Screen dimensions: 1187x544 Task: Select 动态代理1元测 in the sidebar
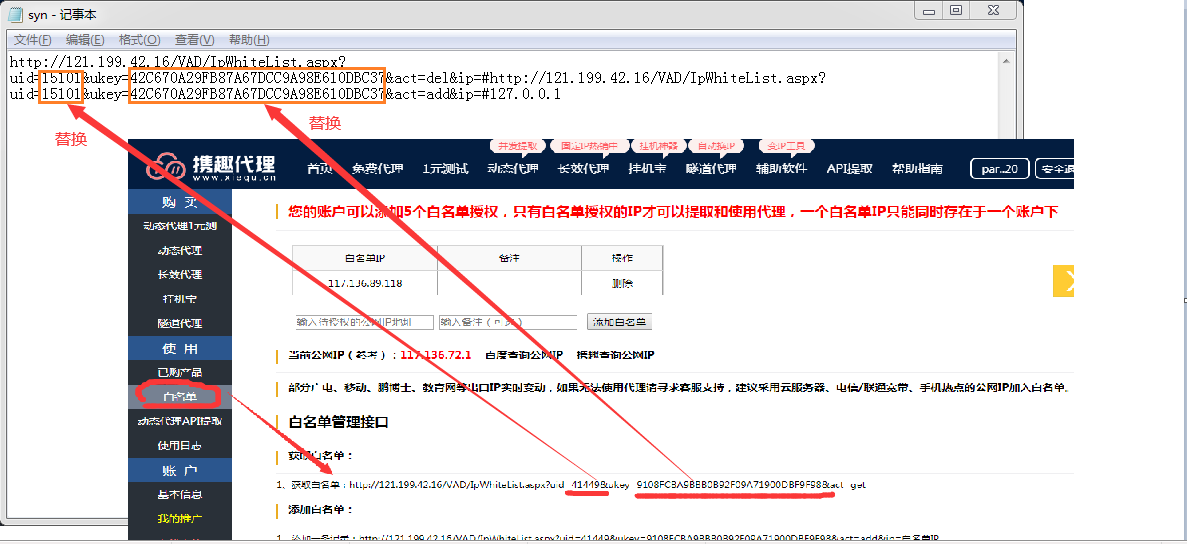coord(179,225)
